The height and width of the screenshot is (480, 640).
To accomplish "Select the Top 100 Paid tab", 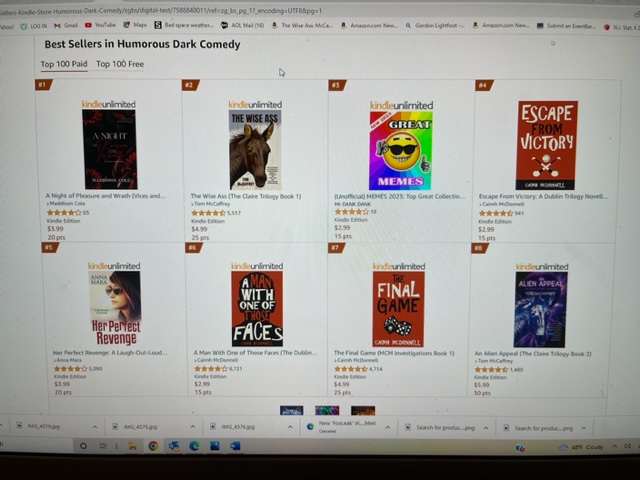I will coord(64,64).
